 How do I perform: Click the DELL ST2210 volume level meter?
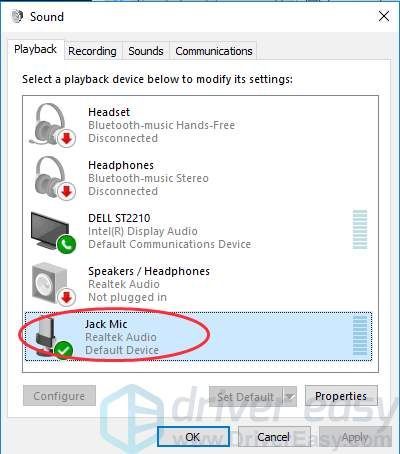tap(360, 230)
